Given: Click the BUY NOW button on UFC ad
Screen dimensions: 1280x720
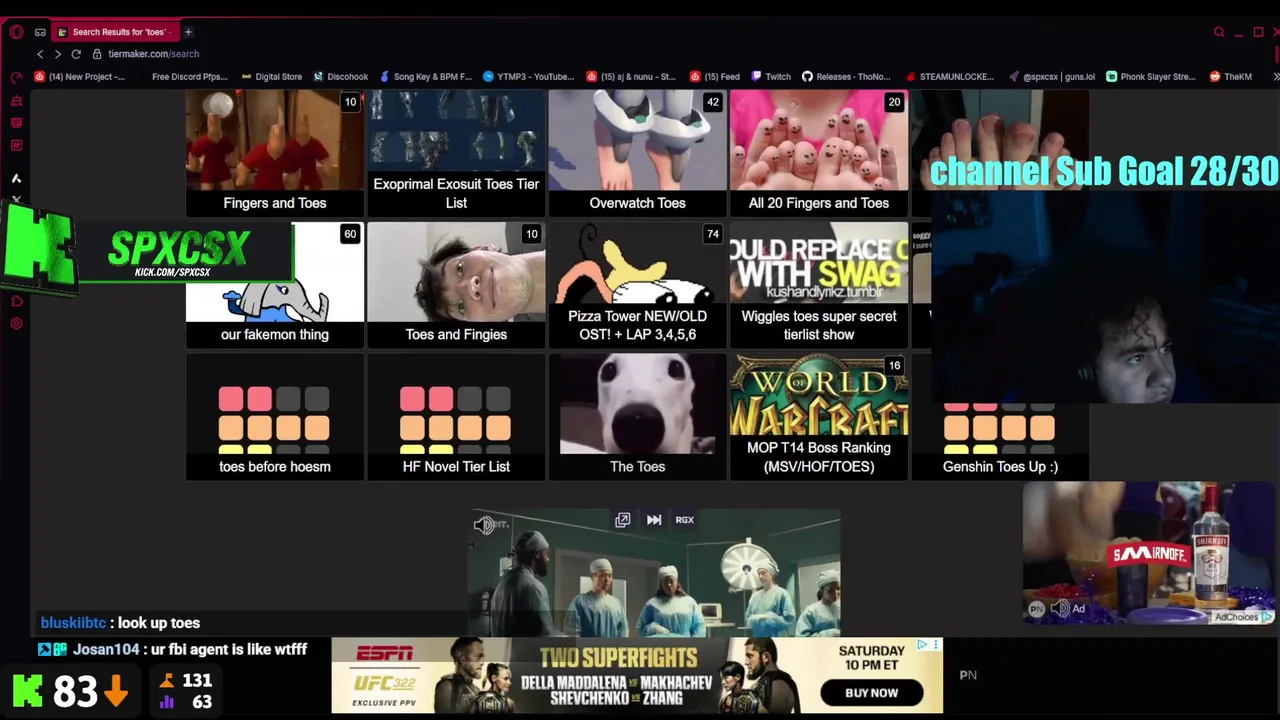Looking at the screenshot, I should pos(871,692).
